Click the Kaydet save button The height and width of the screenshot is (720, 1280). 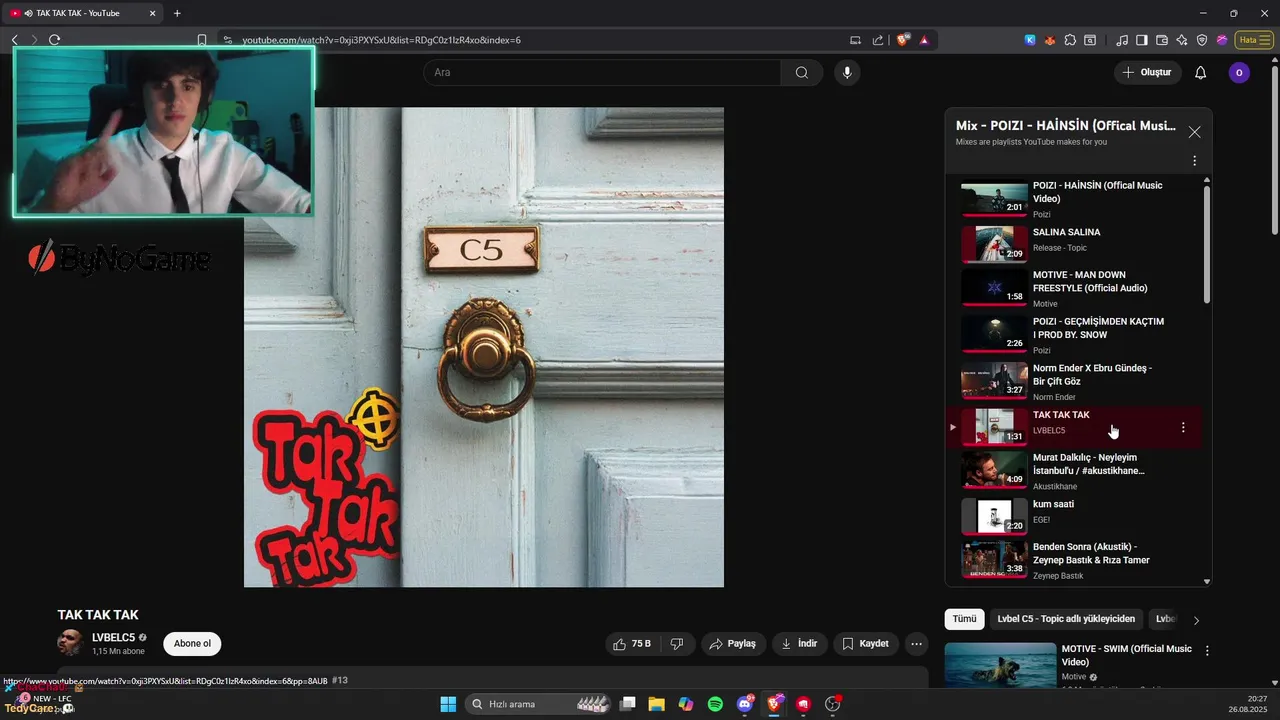point(866,644)
